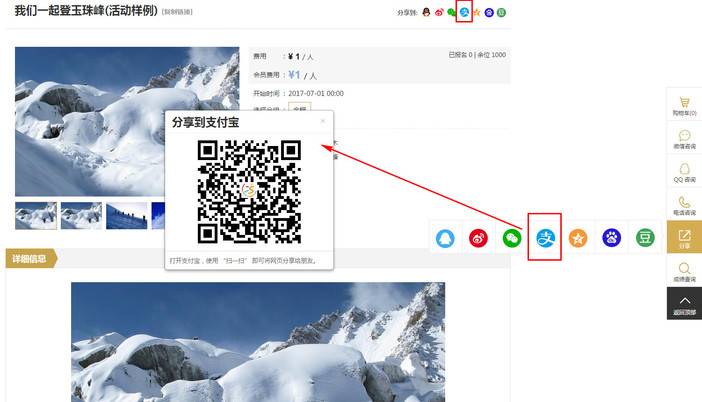This screenshot has width=702, height=402.
Task: Click the small Weibo icon in header
Action: (439, 12)
